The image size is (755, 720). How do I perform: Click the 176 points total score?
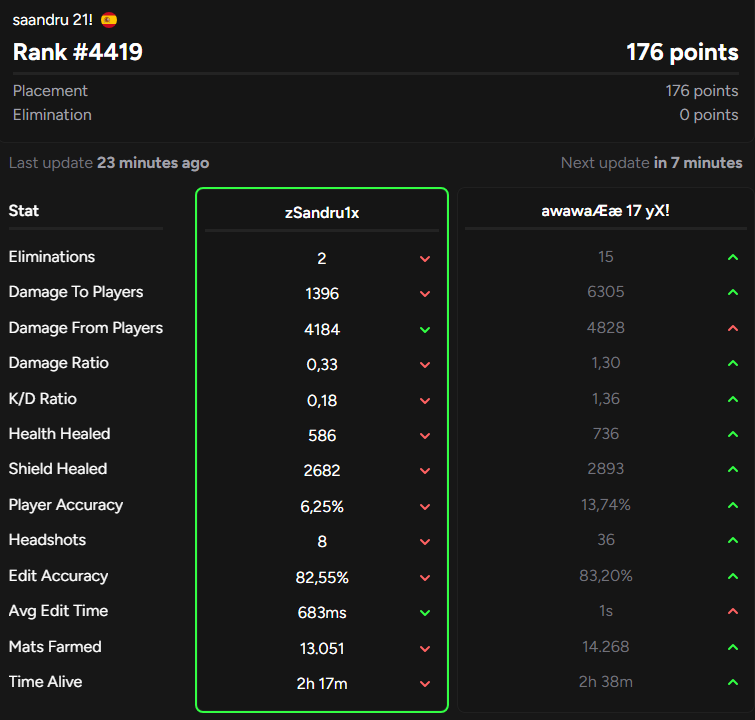tap(682, 52)
